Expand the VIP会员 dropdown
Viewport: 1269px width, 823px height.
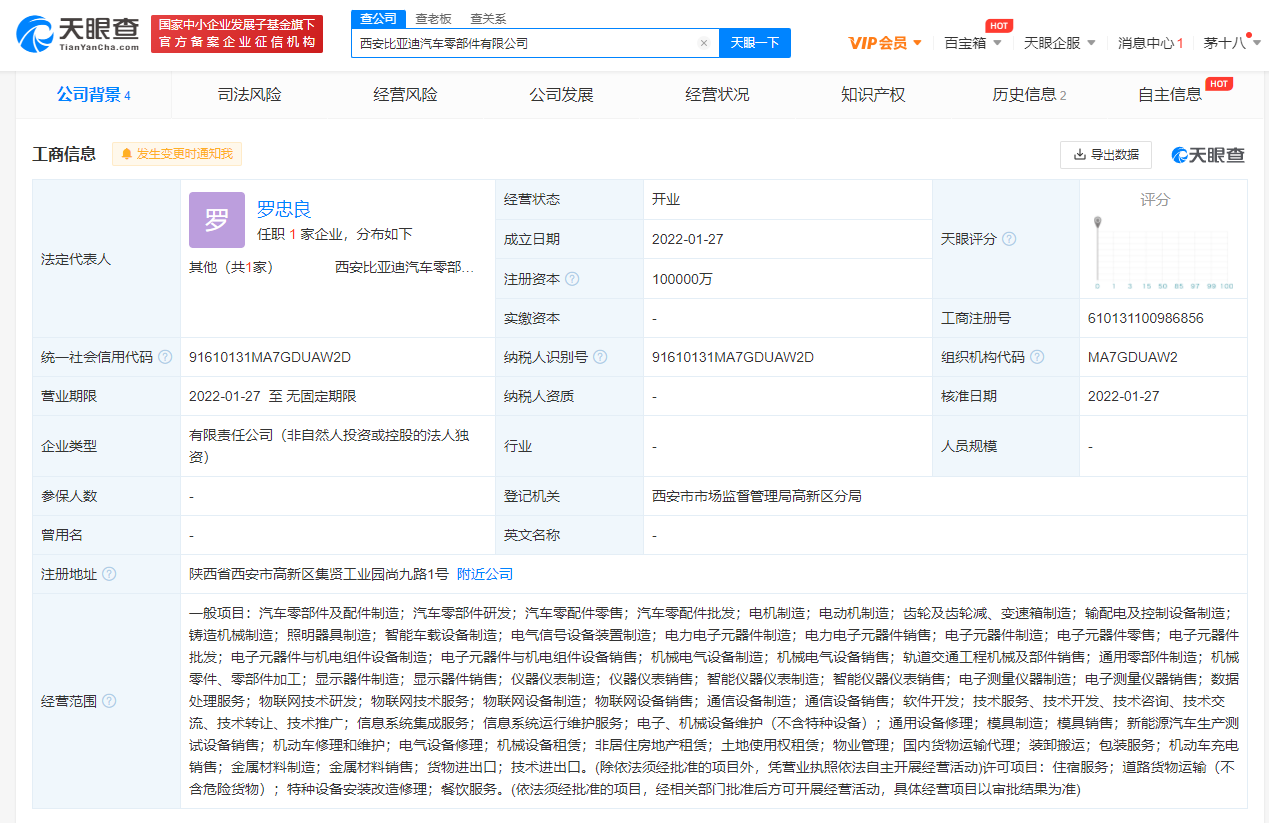pos(885,43)
